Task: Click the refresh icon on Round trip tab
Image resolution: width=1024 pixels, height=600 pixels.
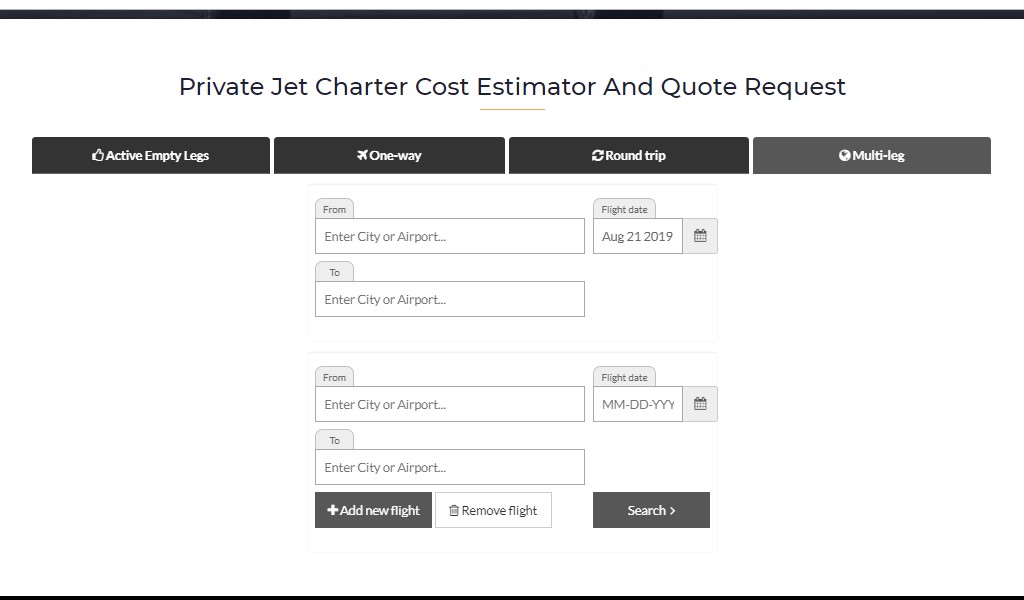Action: [x=598, y=156]
